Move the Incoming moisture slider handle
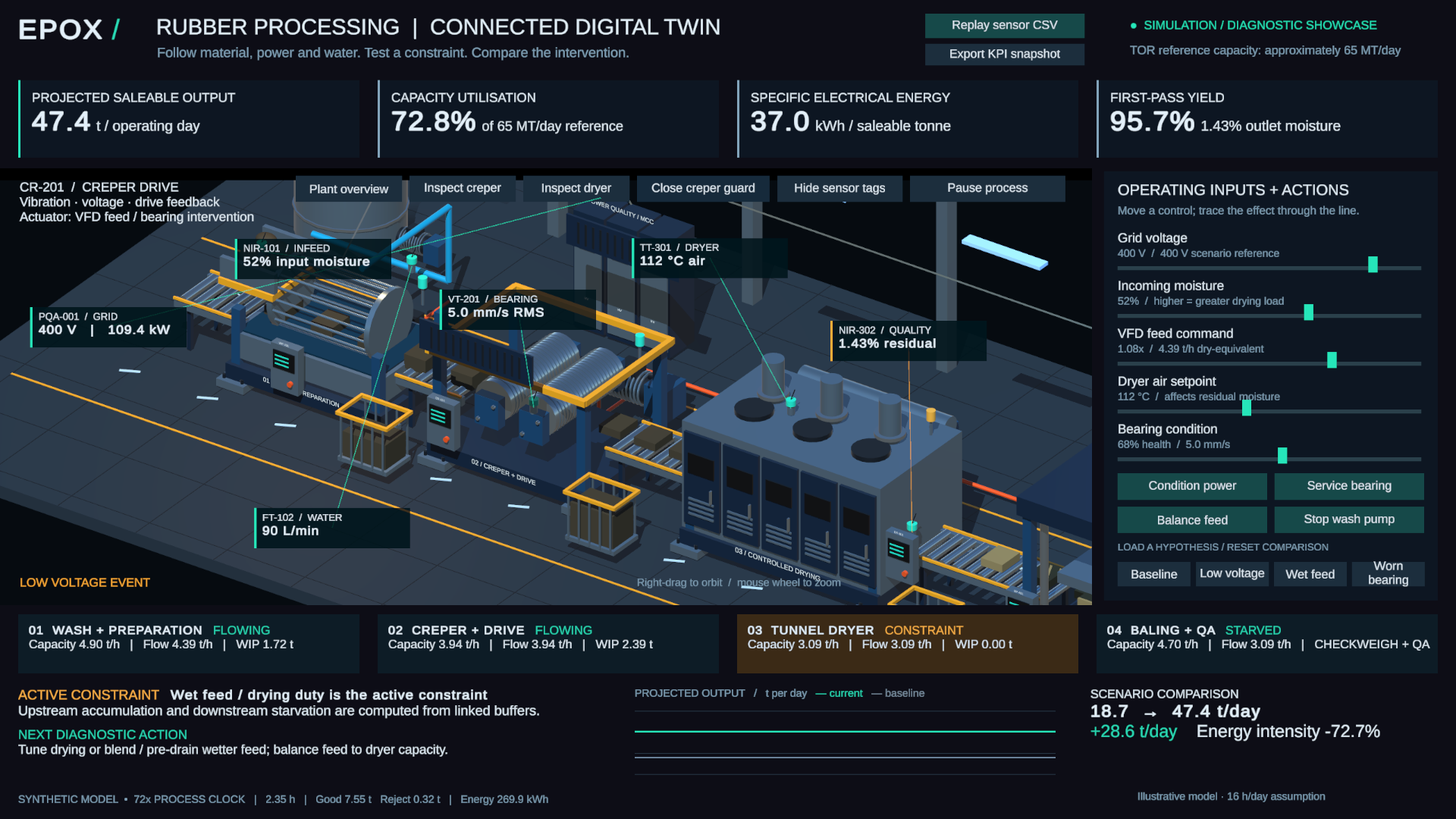The height and width of the screenshot is (819, 1456). tap(1308, 312)
